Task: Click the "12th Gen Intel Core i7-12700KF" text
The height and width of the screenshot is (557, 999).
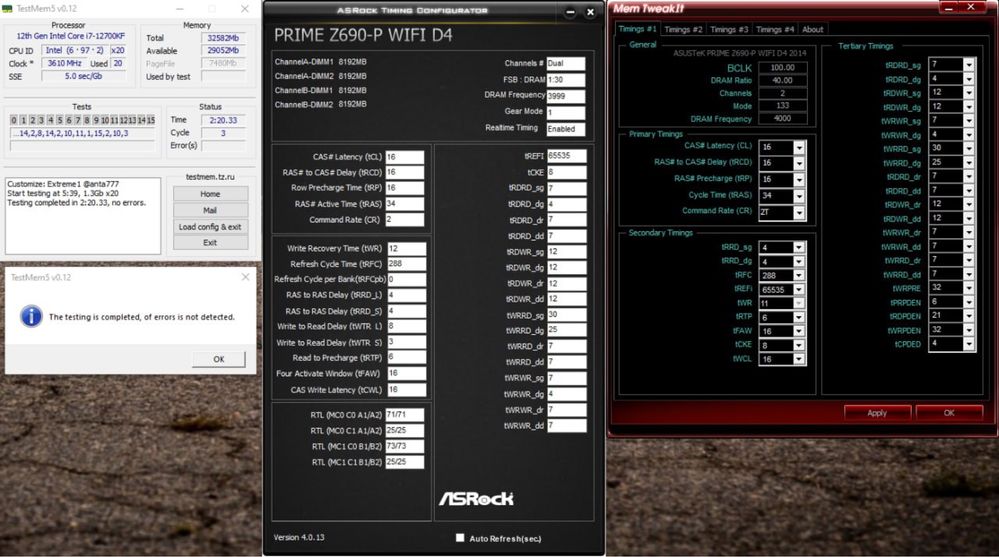Action: 70,36
